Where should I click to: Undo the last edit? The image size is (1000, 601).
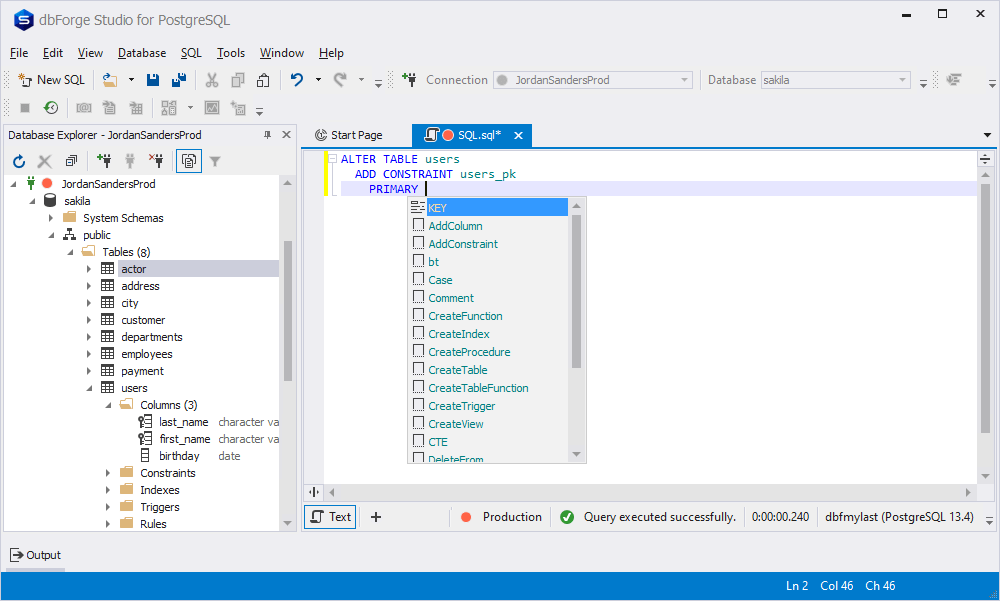point(297,80)
